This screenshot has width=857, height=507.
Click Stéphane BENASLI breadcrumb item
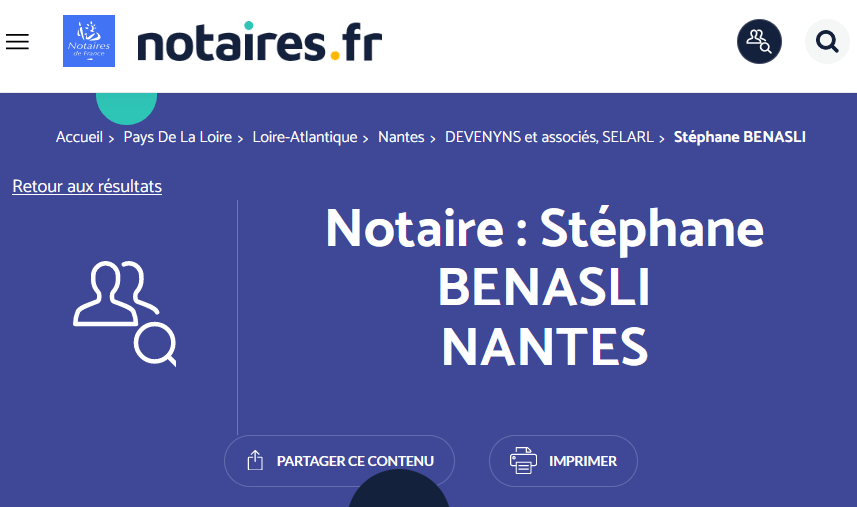coord(739,137)
